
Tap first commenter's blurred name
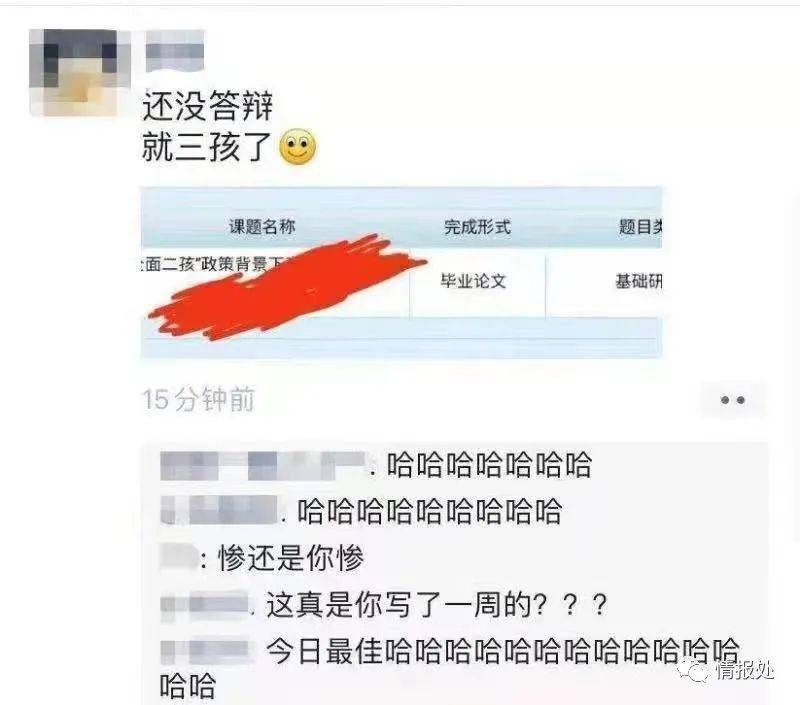[x=263, y=466]
